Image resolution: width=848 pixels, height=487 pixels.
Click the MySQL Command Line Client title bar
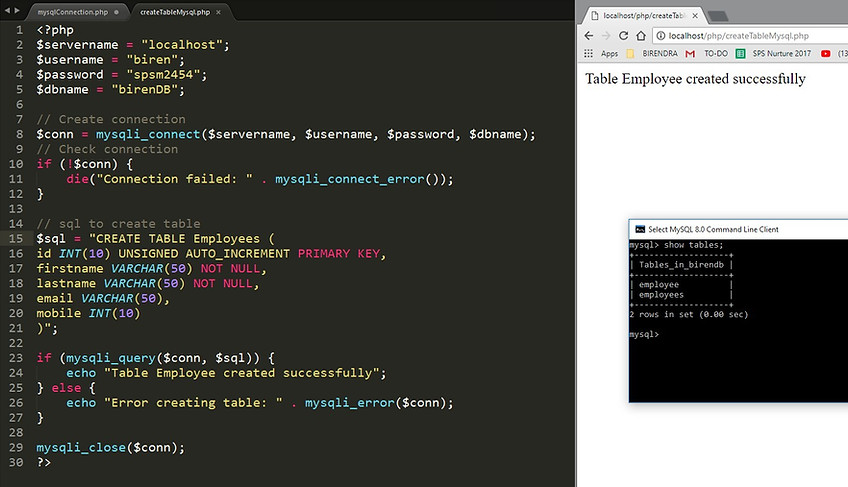[x=738, y=229]
